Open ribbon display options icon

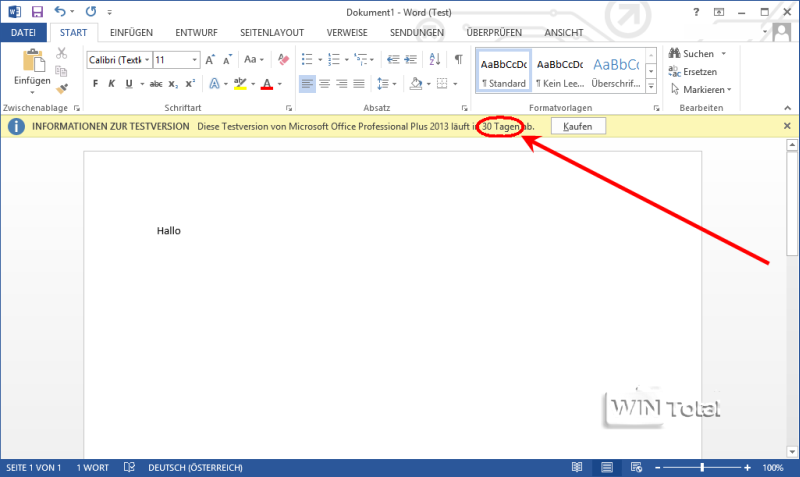tap(719, 12)
